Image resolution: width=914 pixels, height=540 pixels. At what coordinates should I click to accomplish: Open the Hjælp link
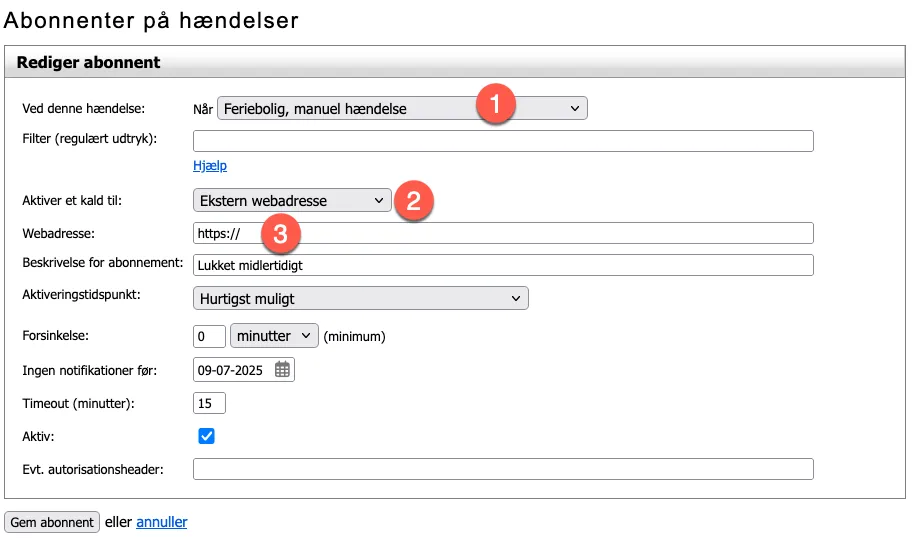210,165
